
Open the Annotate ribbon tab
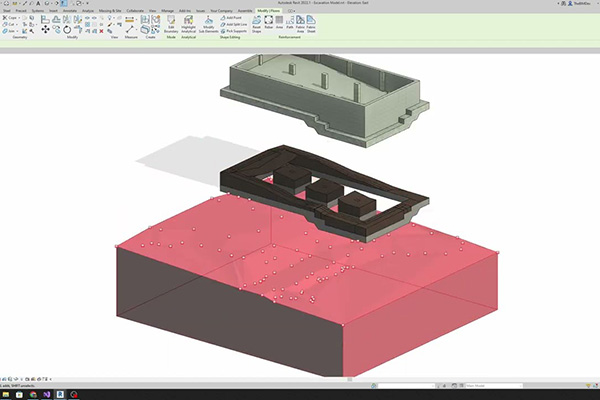[70, 11]
